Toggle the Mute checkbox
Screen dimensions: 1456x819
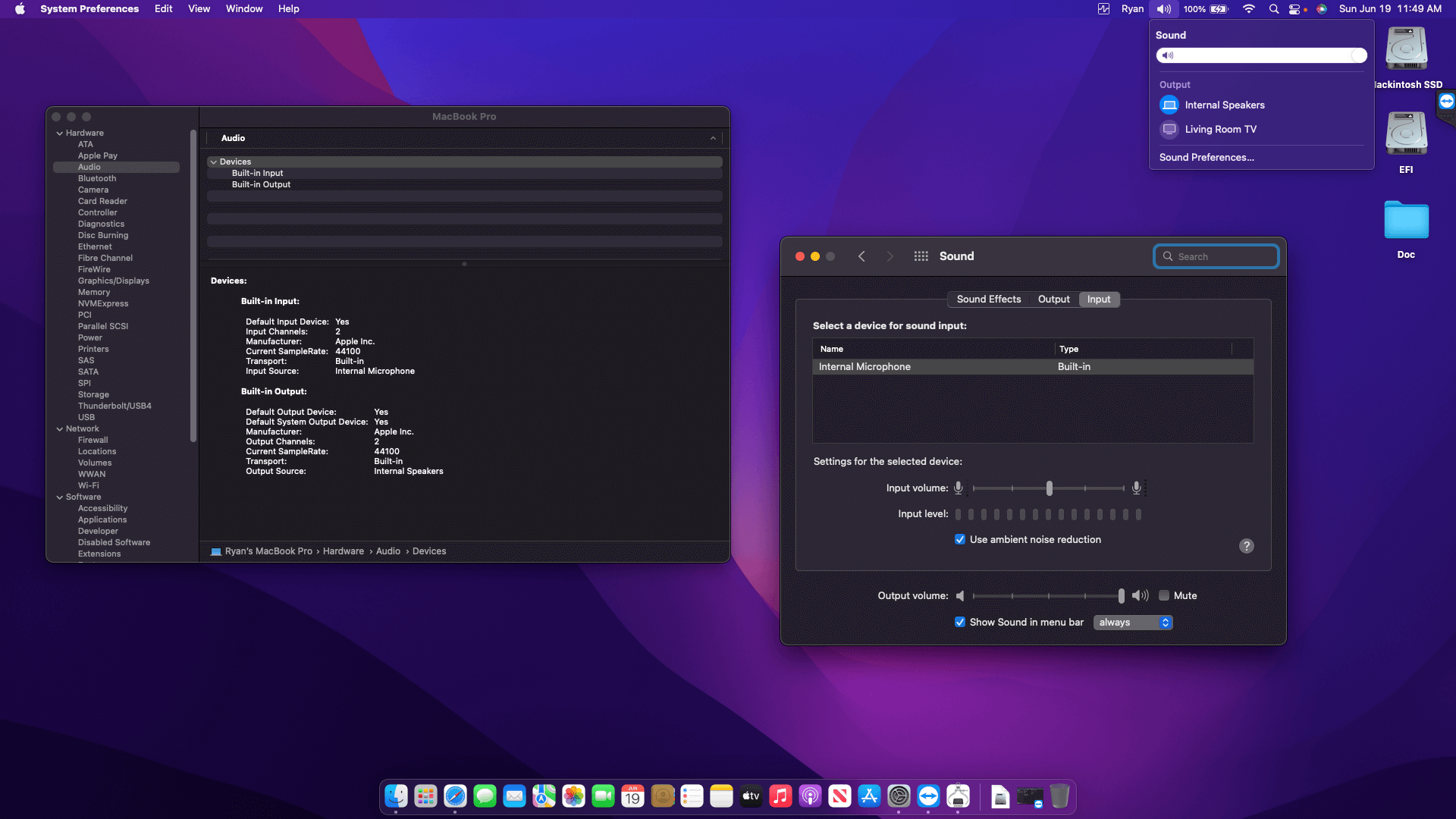[1164, 595]
